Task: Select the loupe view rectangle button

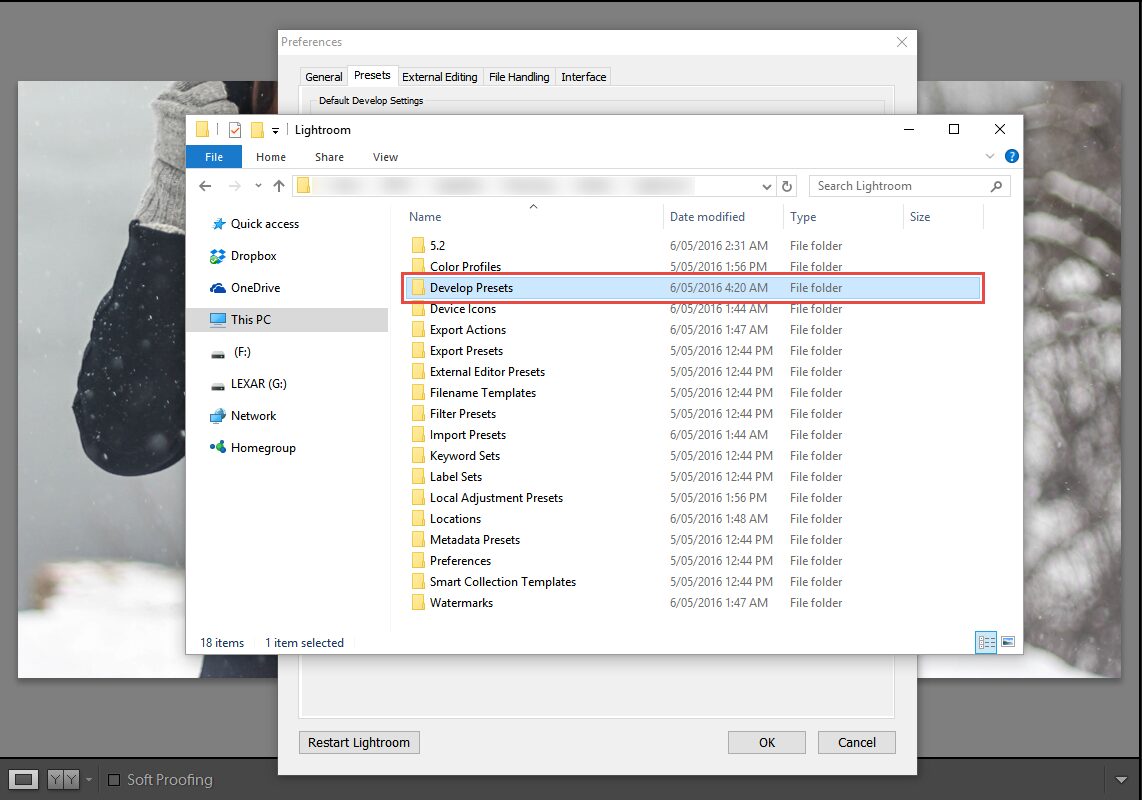Action: [x=23, y=780]
